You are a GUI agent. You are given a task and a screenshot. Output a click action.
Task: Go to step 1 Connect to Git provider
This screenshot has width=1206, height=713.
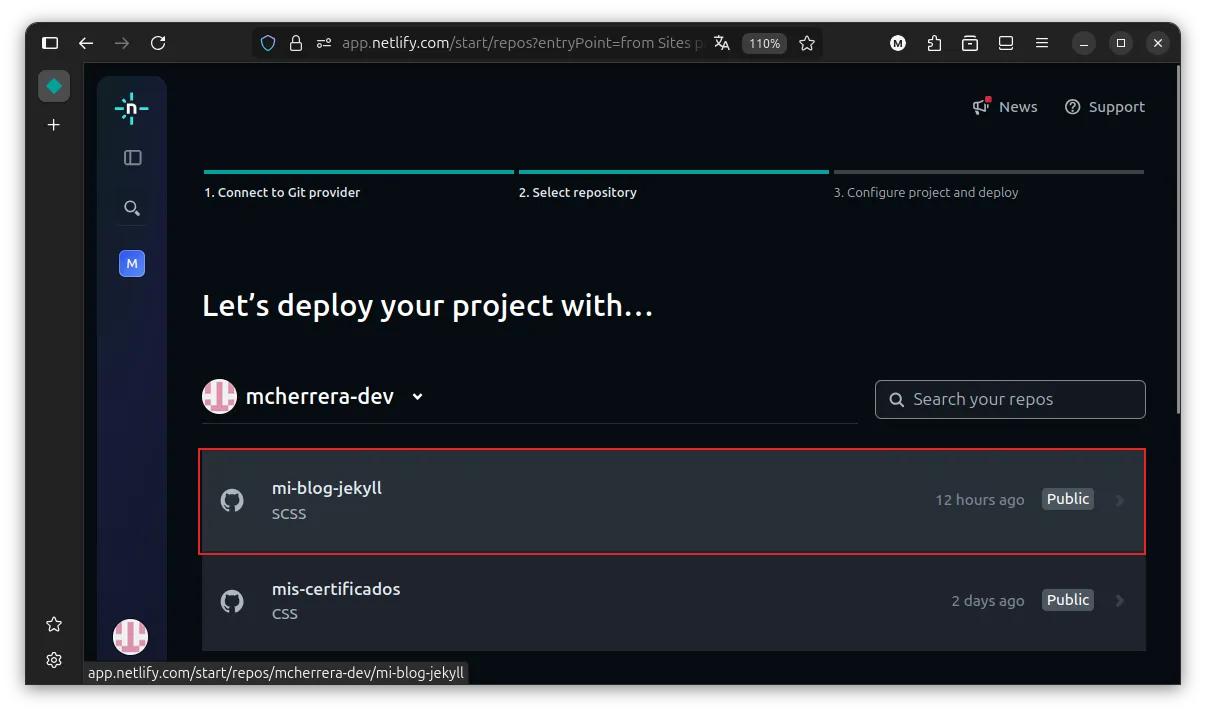[x=282, y=192]
